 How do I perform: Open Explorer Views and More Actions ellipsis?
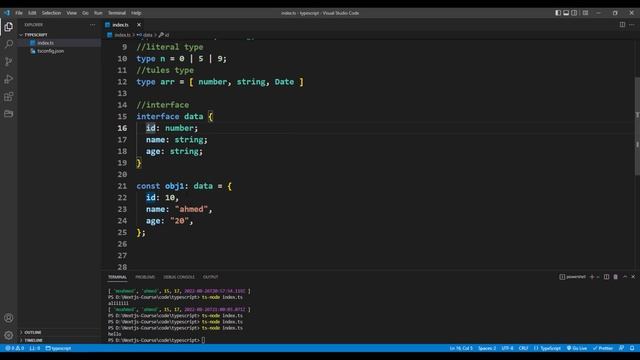click(93, 25)
